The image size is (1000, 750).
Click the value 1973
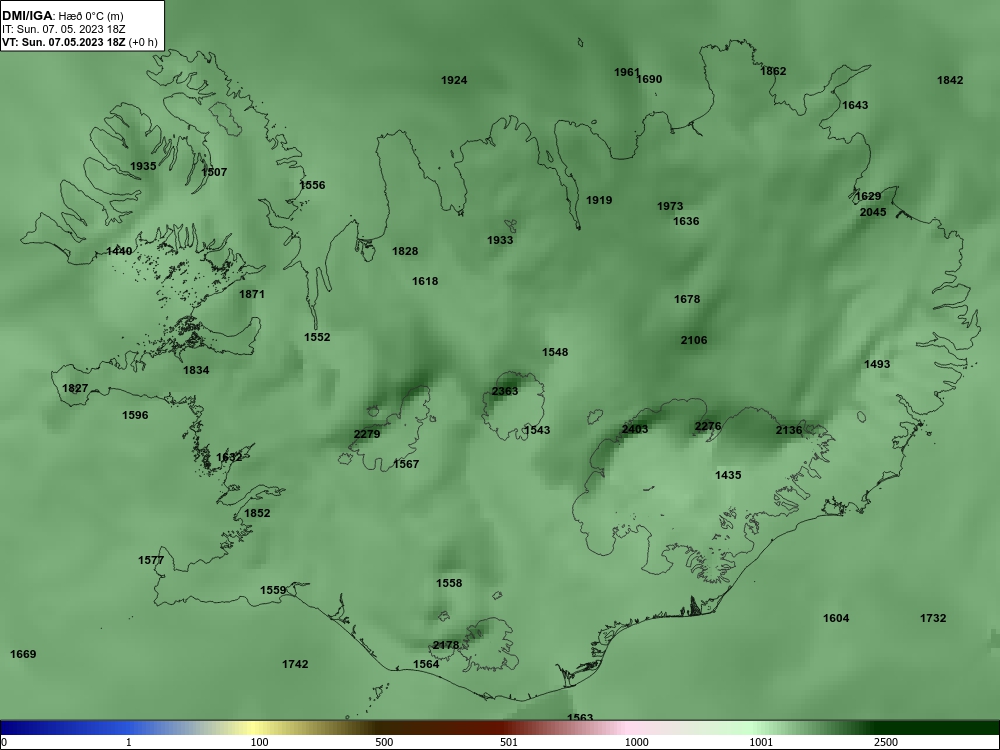[670, 207]
